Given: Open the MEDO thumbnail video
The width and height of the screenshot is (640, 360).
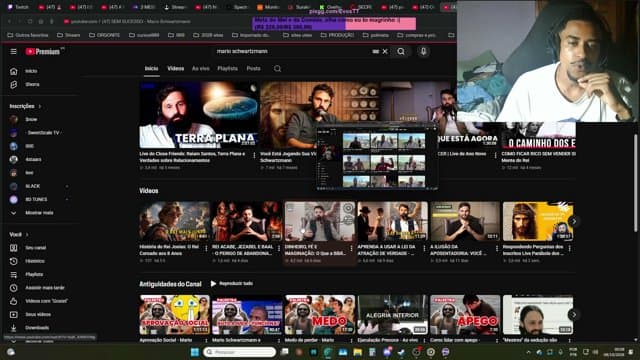Looking at the screenshot, I should pyautogui.click(x=320, y=315).
